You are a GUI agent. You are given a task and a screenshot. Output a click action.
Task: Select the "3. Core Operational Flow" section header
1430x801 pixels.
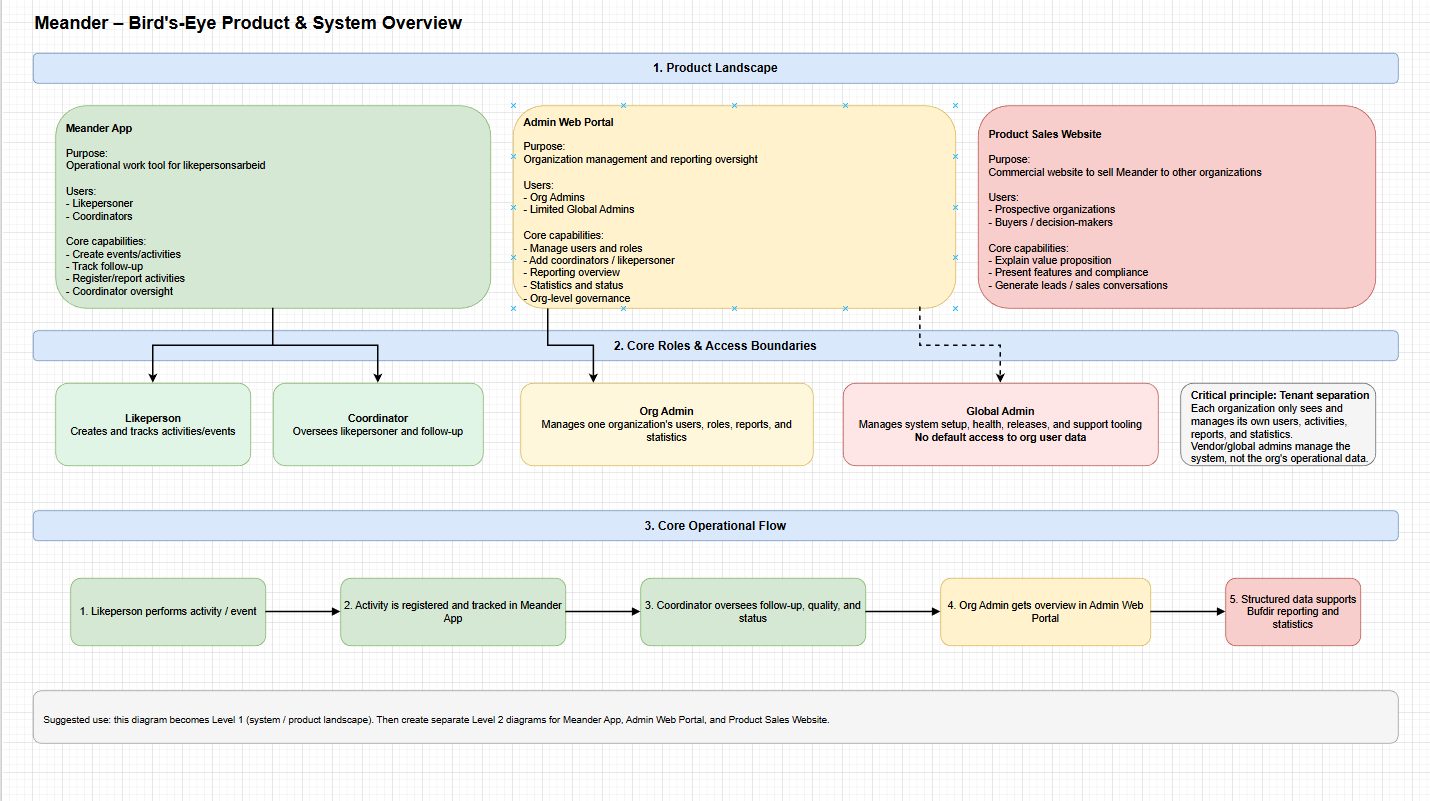715,526
